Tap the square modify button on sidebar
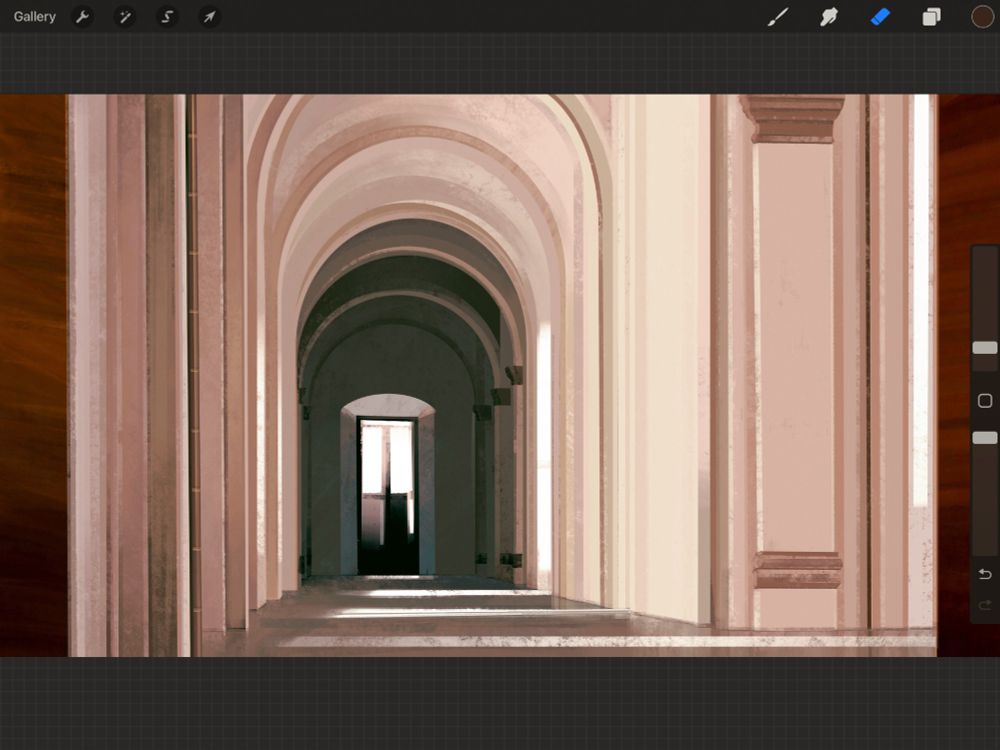1000x750 pixels. tap(985, 401)
